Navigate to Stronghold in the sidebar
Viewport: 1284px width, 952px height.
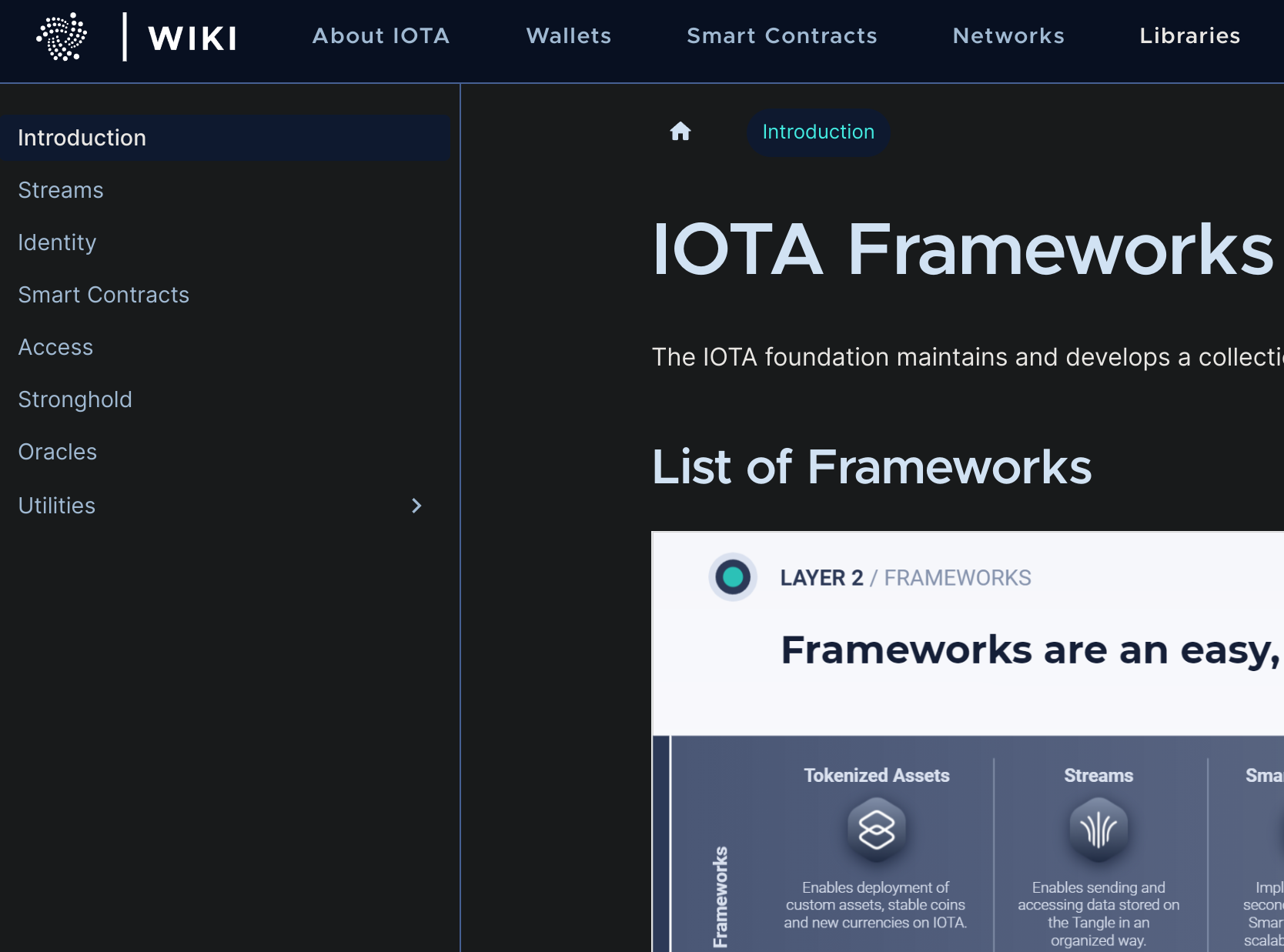75,399
